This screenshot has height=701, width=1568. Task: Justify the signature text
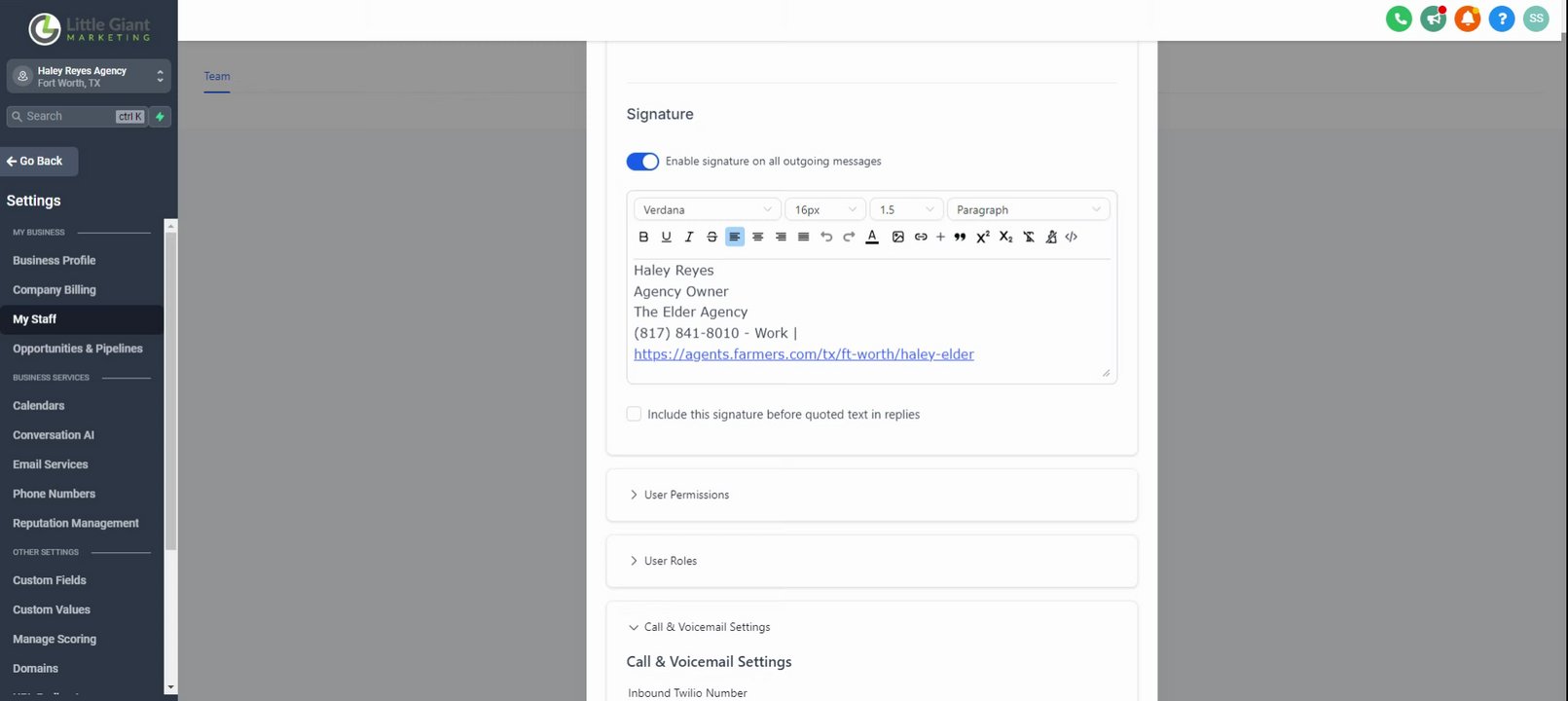803,237
